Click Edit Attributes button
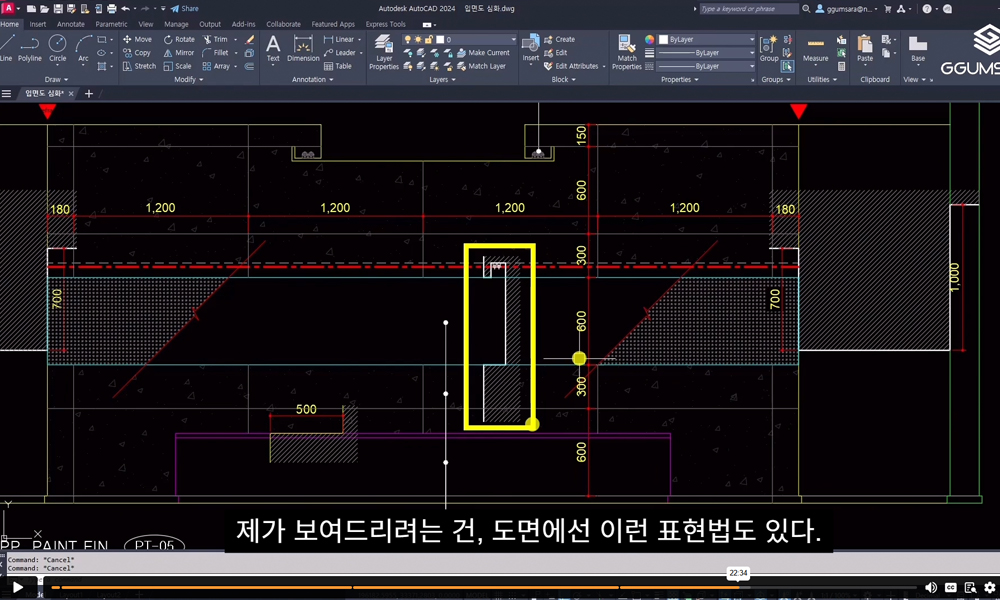 [x=571, y=66]
